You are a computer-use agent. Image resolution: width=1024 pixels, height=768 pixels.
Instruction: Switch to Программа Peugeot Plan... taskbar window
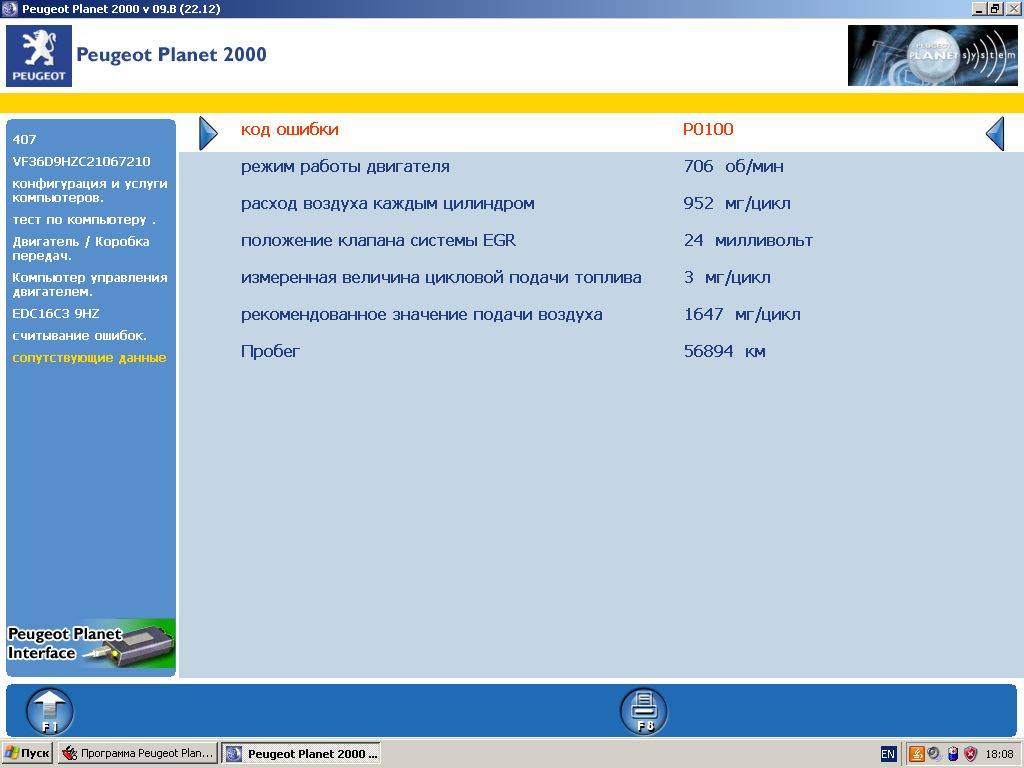(x=138, y=754)
